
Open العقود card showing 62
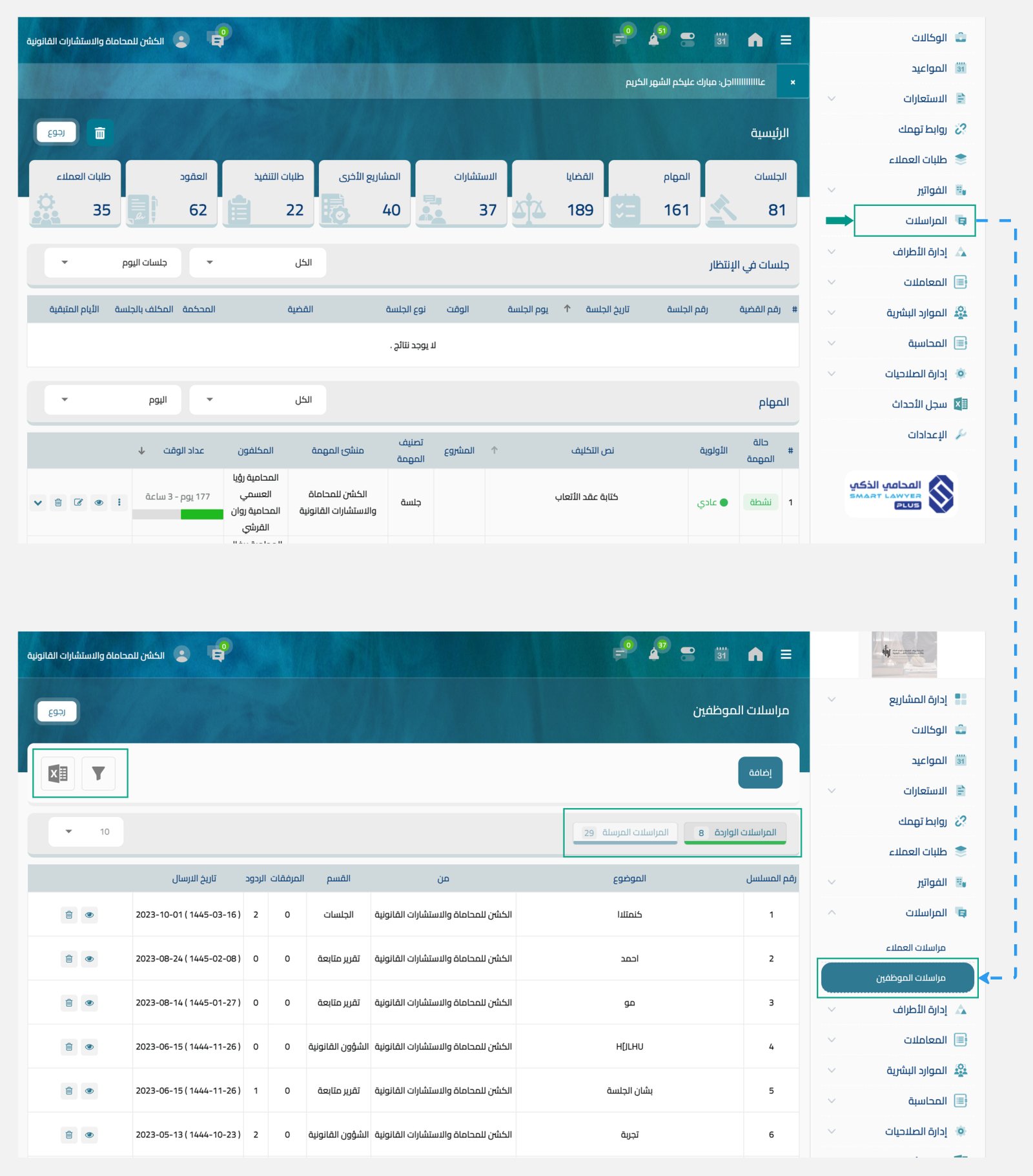click(171, 194)
